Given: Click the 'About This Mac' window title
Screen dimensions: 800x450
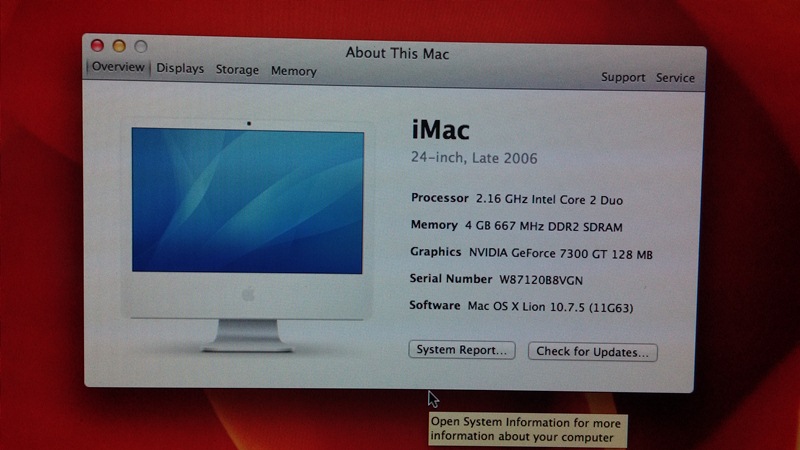Looking at the screenshot, I should pyautogui.click(x=397, y=53).
